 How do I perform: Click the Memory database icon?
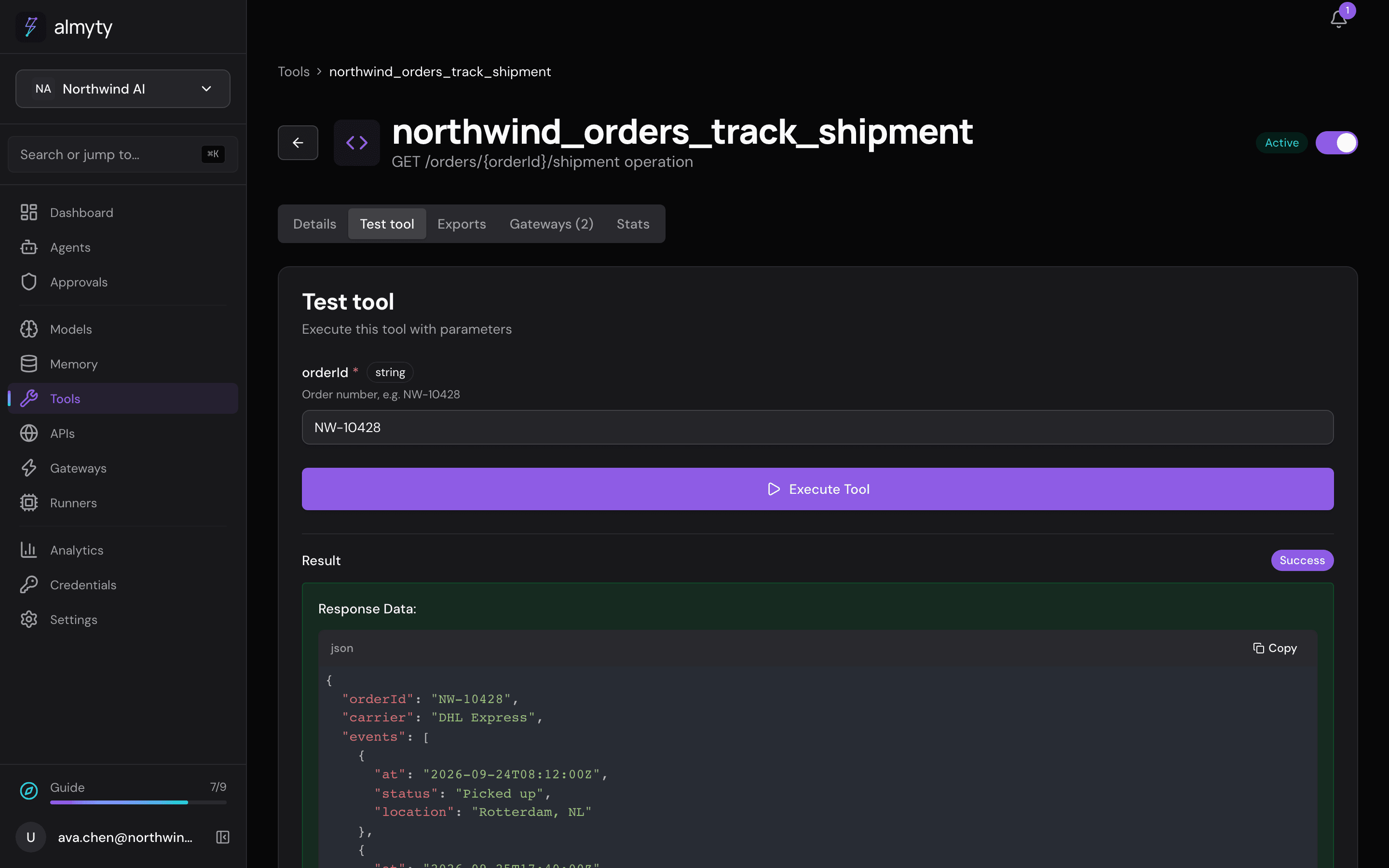pyautogui.click(x=29, y=364)
